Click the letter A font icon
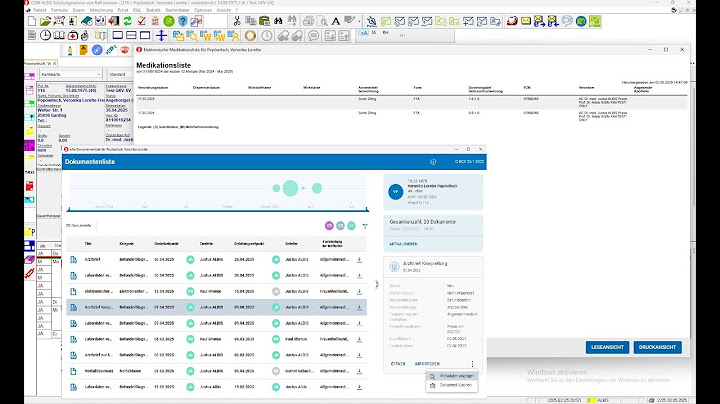This screenshot has width=720, height=404. [x=336, y=21]
